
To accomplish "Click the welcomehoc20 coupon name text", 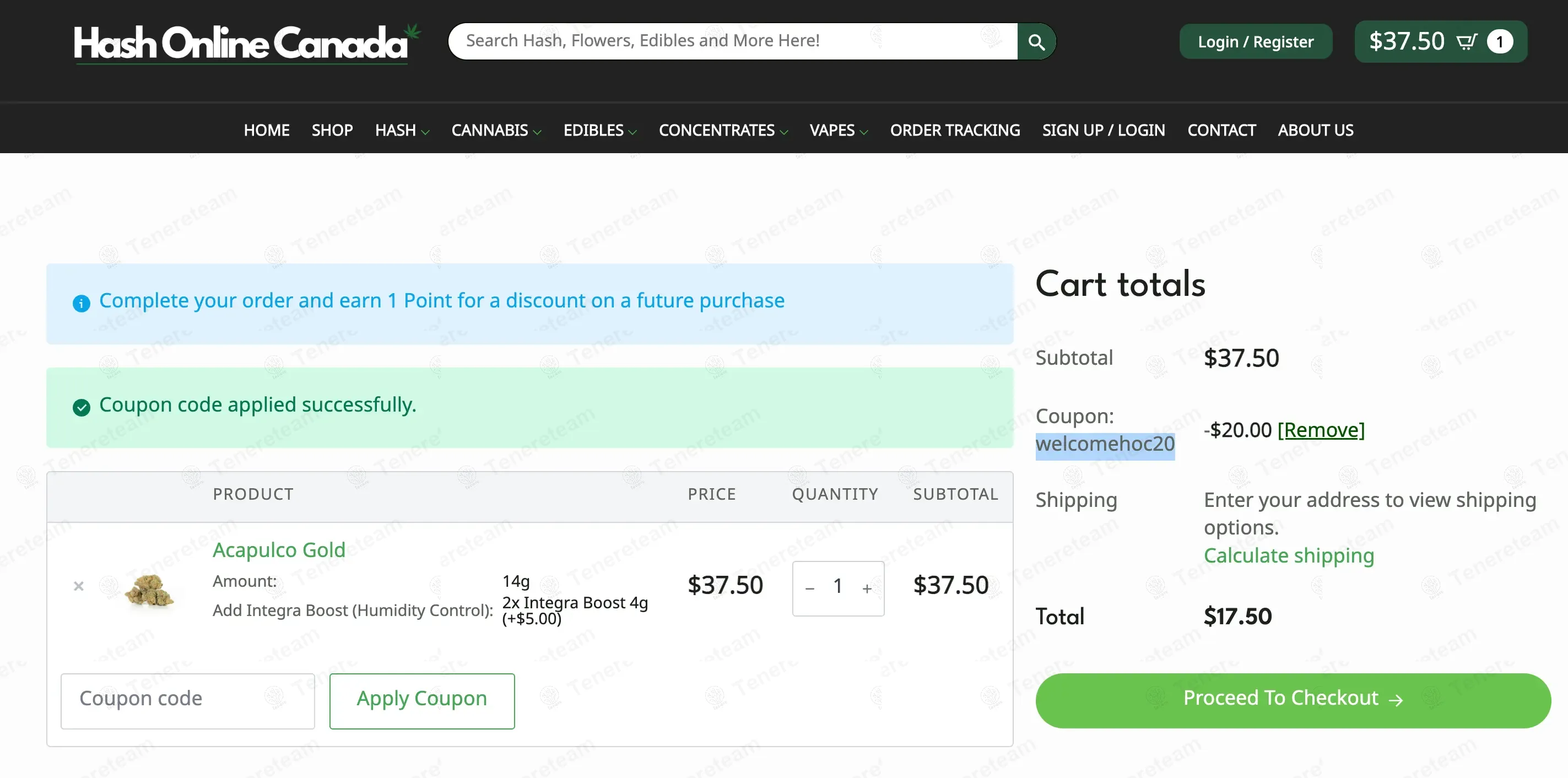I will point(1105,444).
